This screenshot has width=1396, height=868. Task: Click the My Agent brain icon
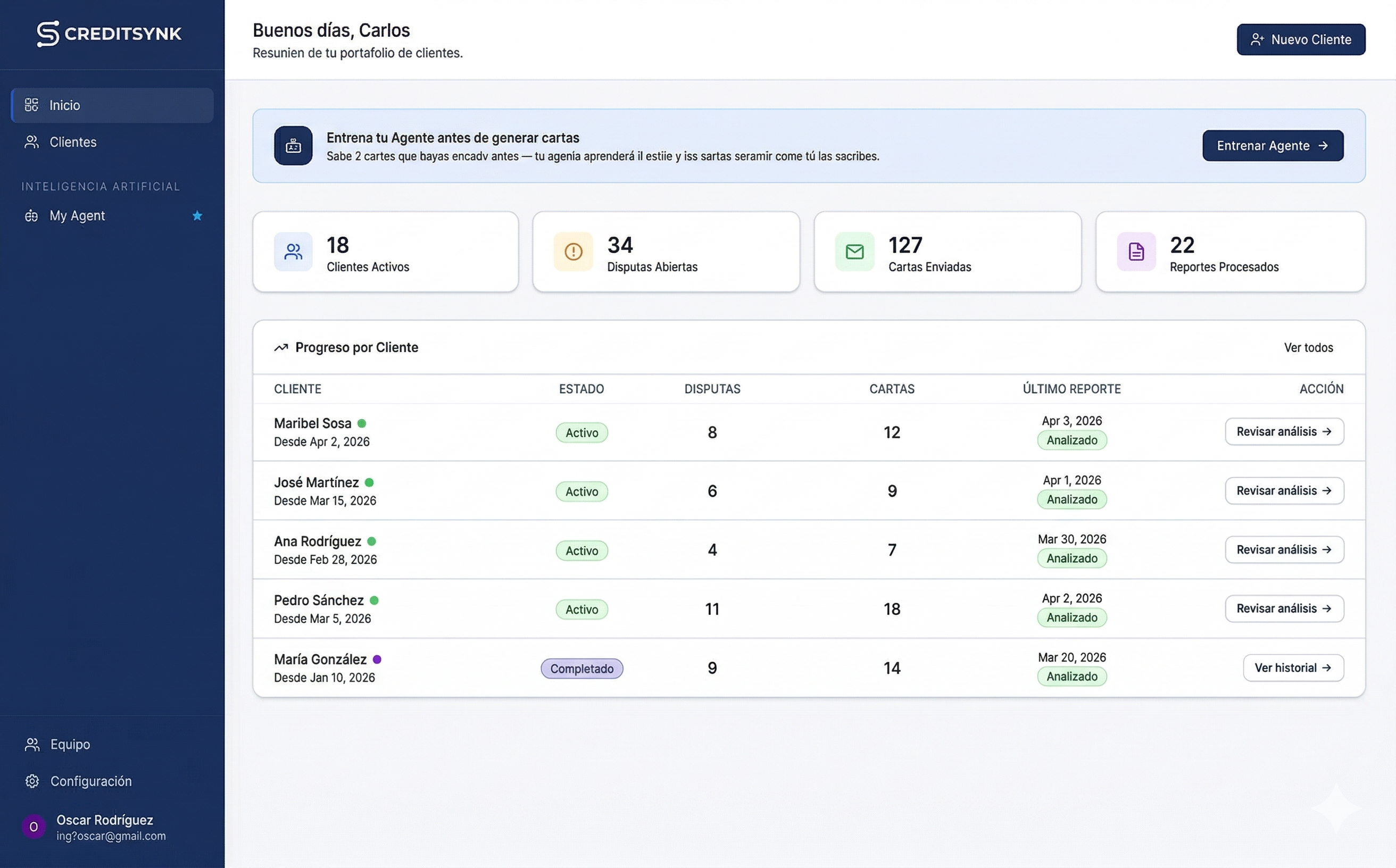pyautogui.click(x=31, y=216)
